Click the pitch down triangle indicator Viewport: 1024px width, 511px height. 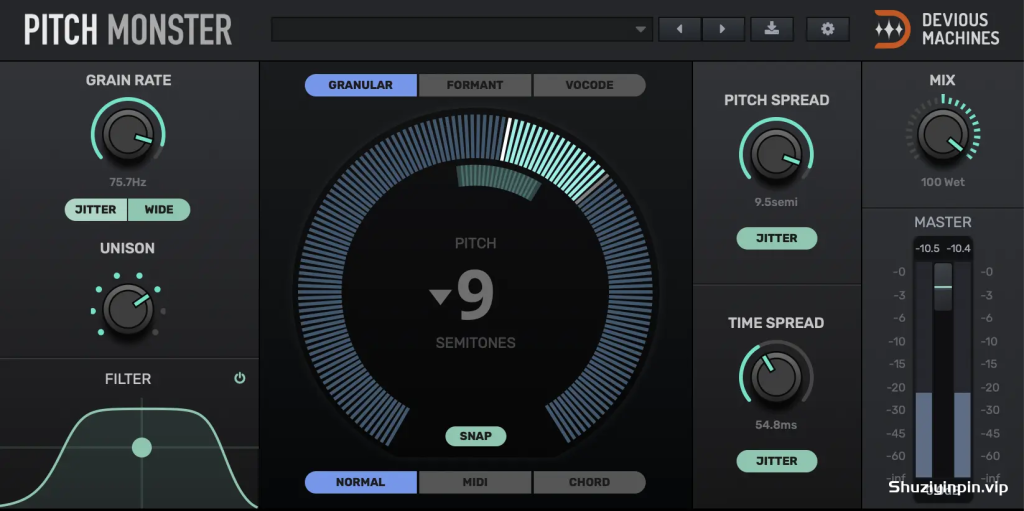[440, 297]
